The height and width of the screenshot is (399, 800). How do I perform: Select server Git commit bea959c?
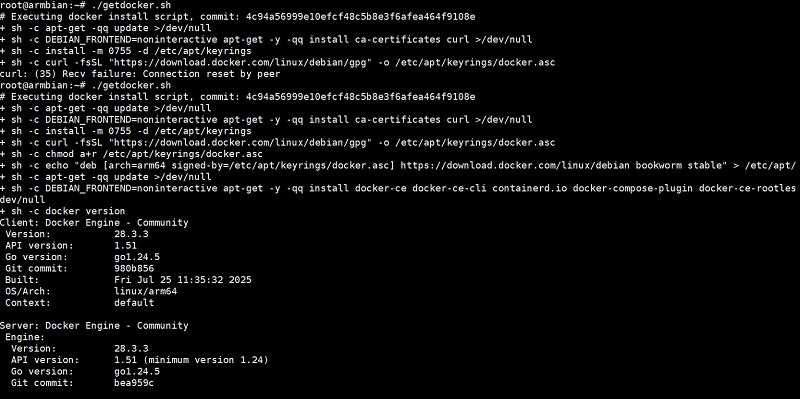134,383
